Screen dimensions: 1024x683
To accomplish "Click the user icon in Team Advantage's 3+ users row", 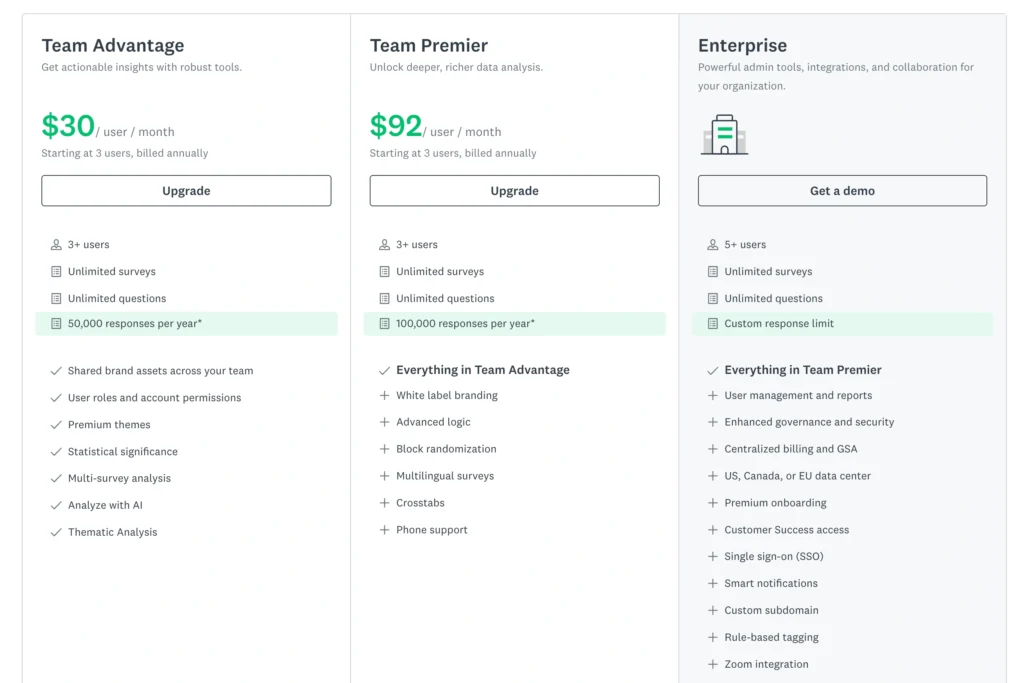I will [56, 245].
